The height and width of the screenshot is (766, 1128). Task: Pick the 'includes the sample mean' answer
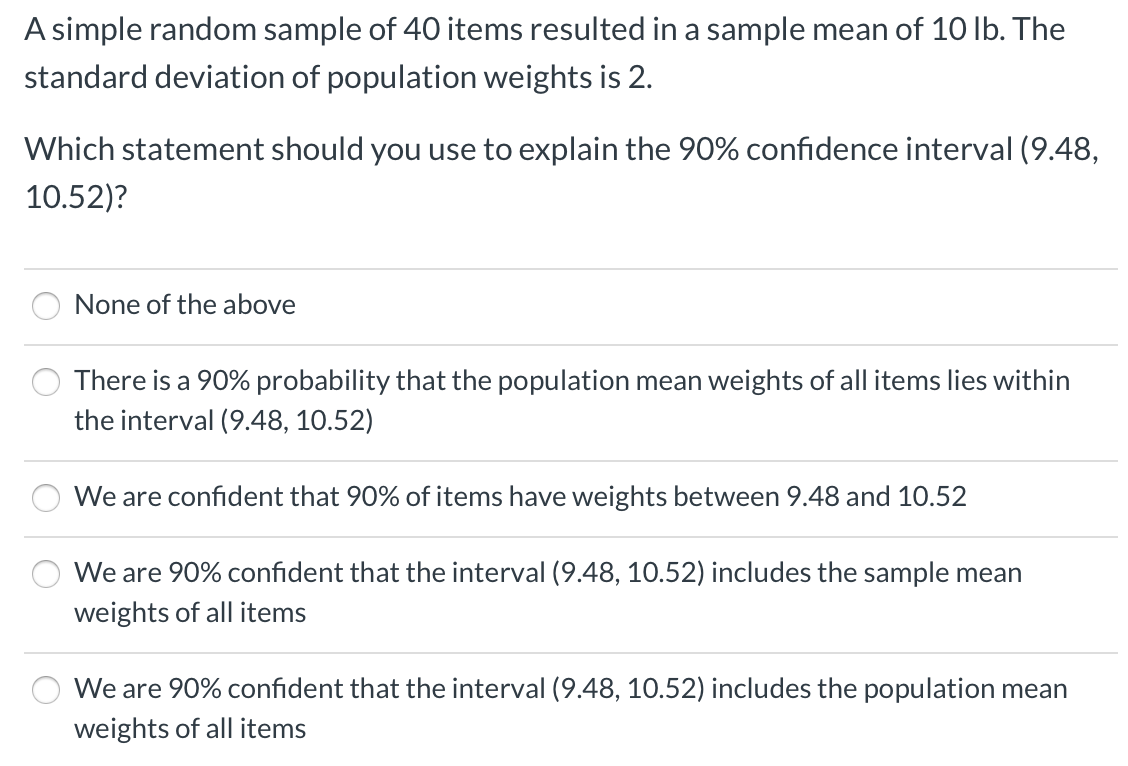(x=45, y=574)
